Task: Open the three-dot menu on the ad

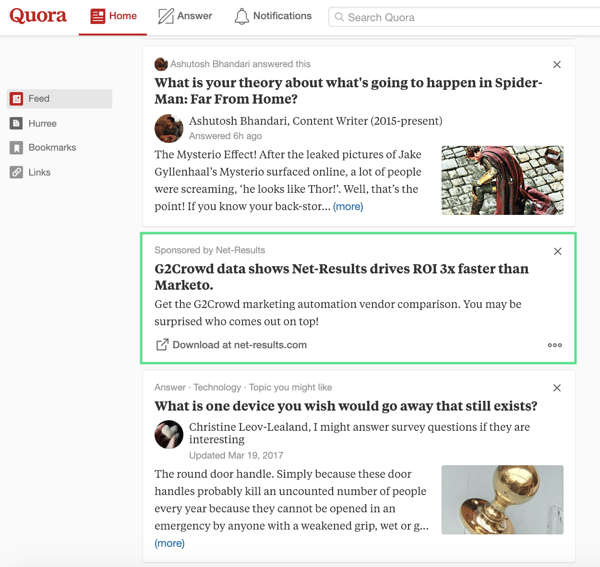Action: pos(555,345)
